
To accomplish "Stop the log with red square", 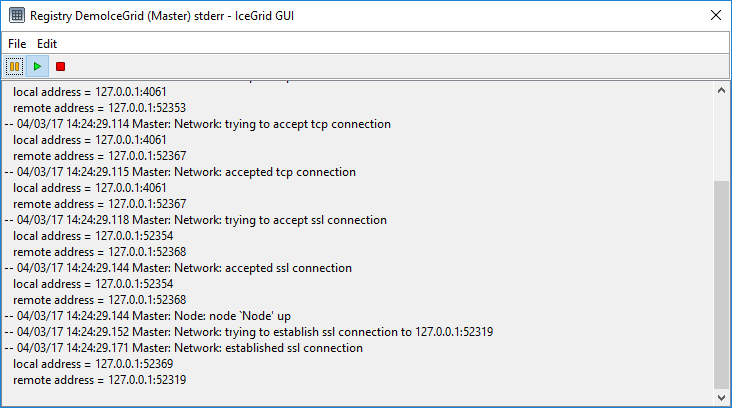I will click(x=61, y=67).
